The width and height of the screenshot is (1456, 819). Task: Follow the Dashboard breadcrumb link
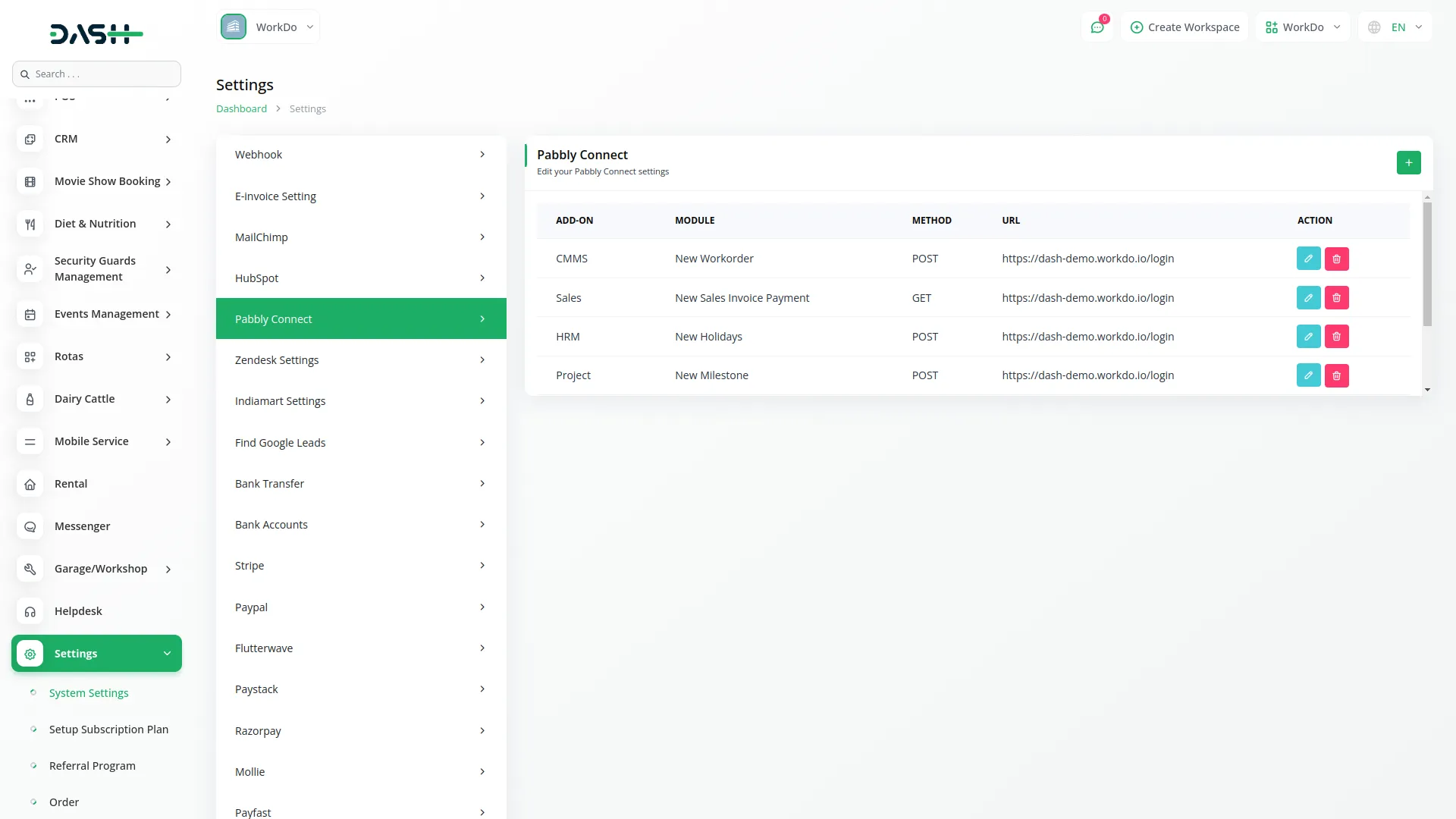(x=240, y=108)
